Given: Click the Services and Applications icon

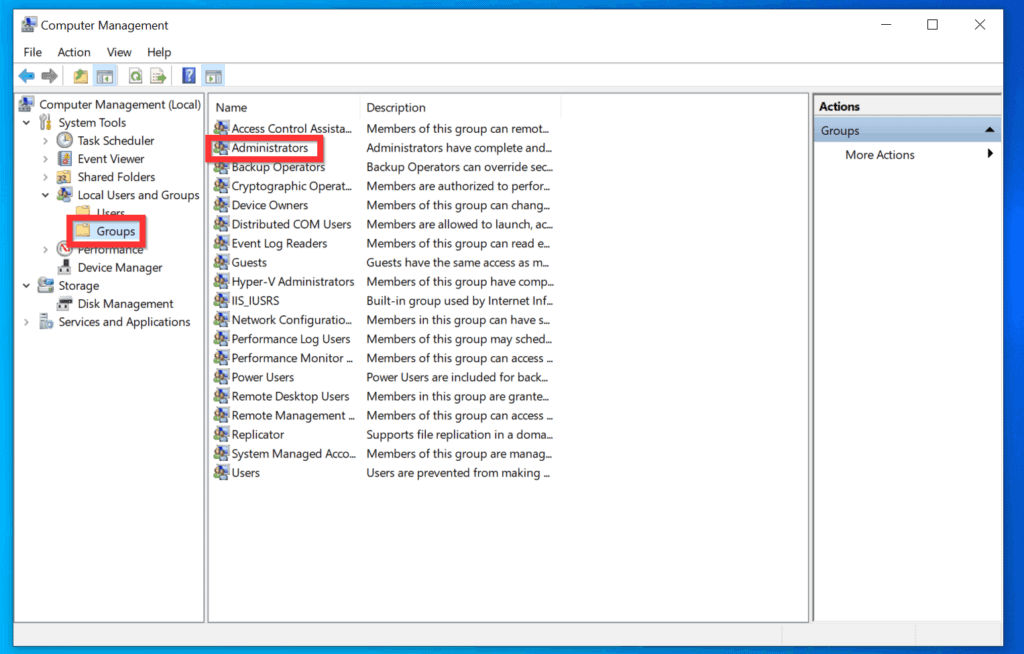Looking at the screenshot, I should [46, 321].
